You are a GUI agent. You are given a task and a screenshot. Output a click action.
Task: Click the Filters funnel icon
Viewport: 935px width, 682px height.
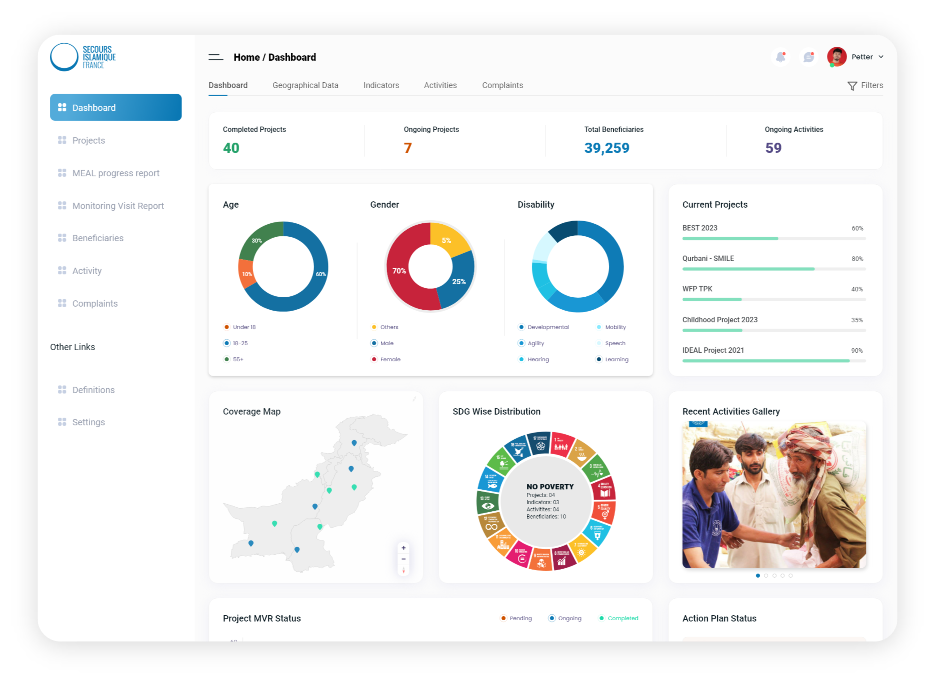(x=852, y=86)
